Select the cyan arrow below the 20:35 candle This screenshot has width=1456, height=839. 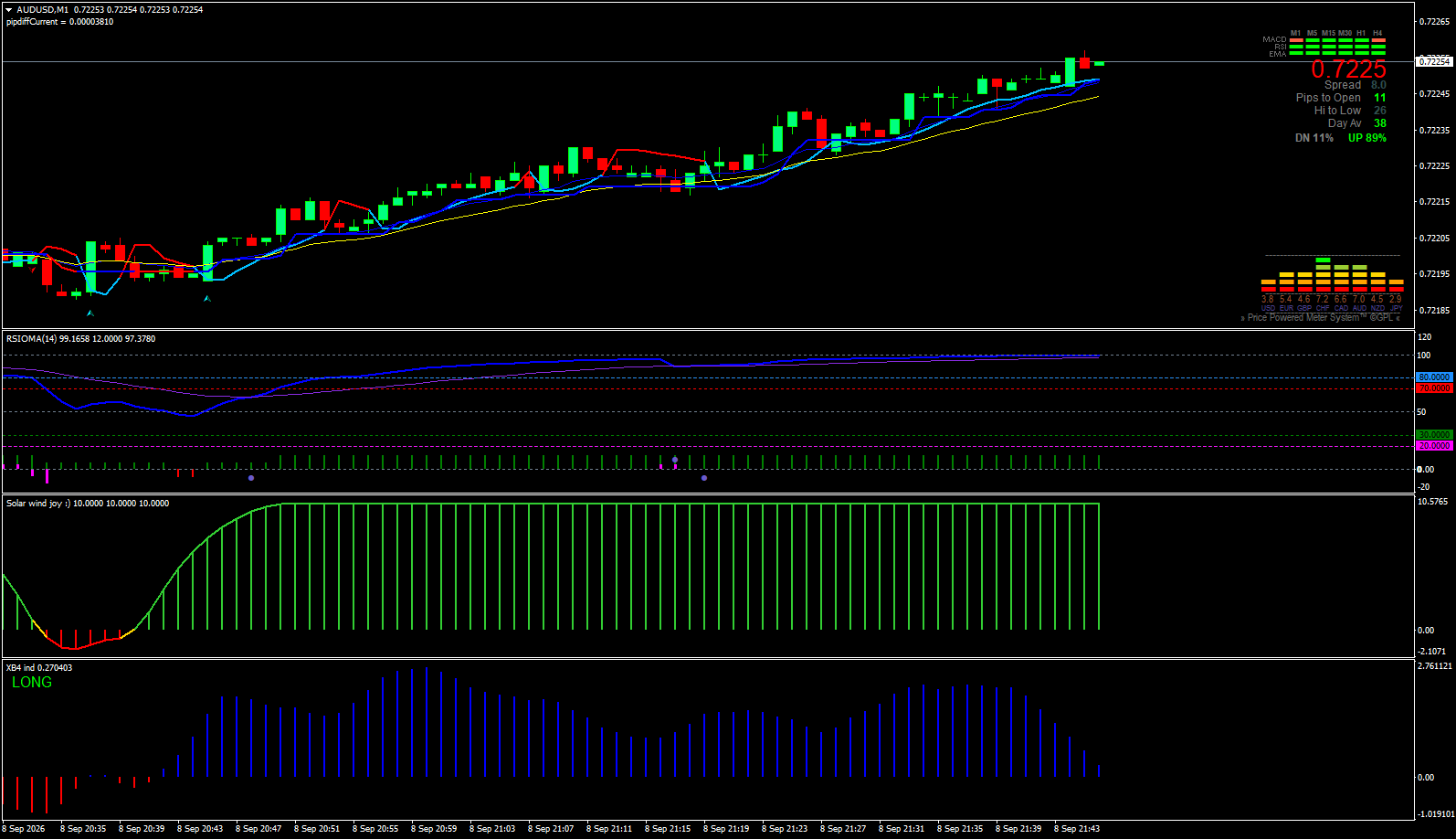90,313
